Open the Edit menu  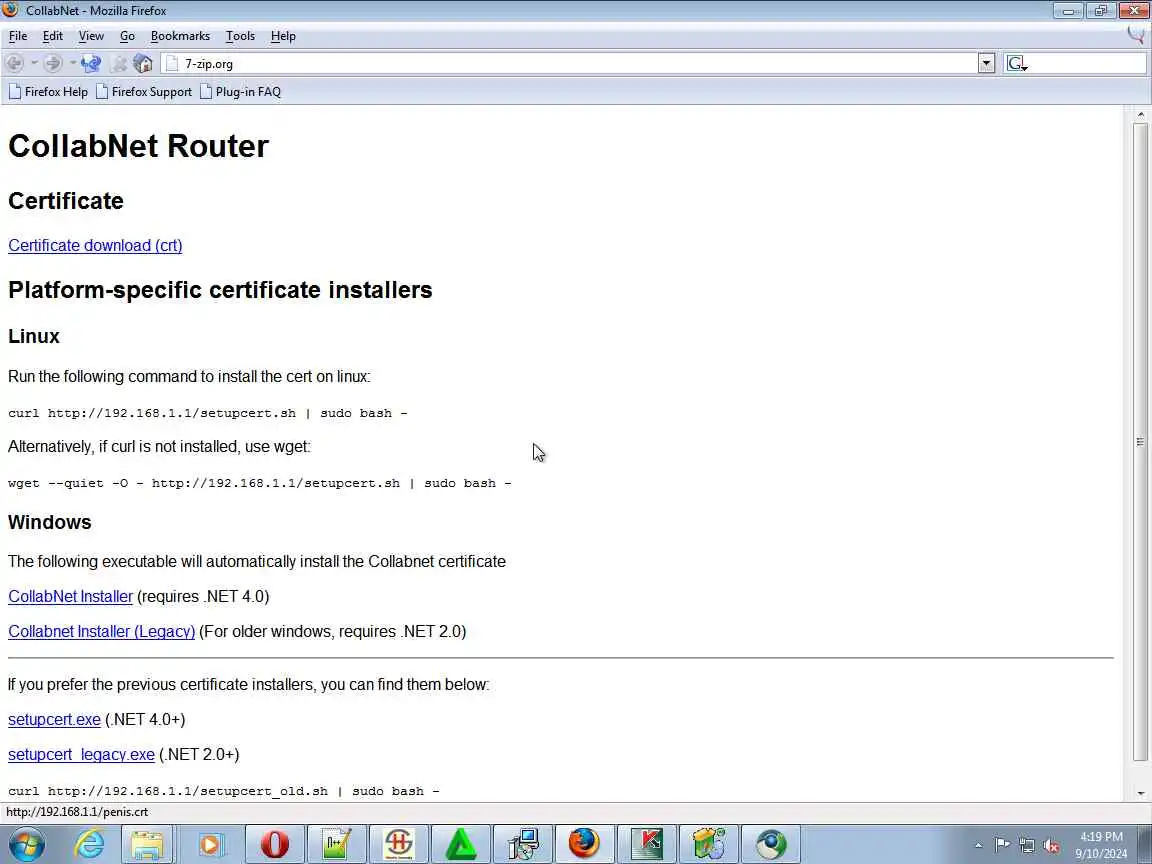point(52,36)
